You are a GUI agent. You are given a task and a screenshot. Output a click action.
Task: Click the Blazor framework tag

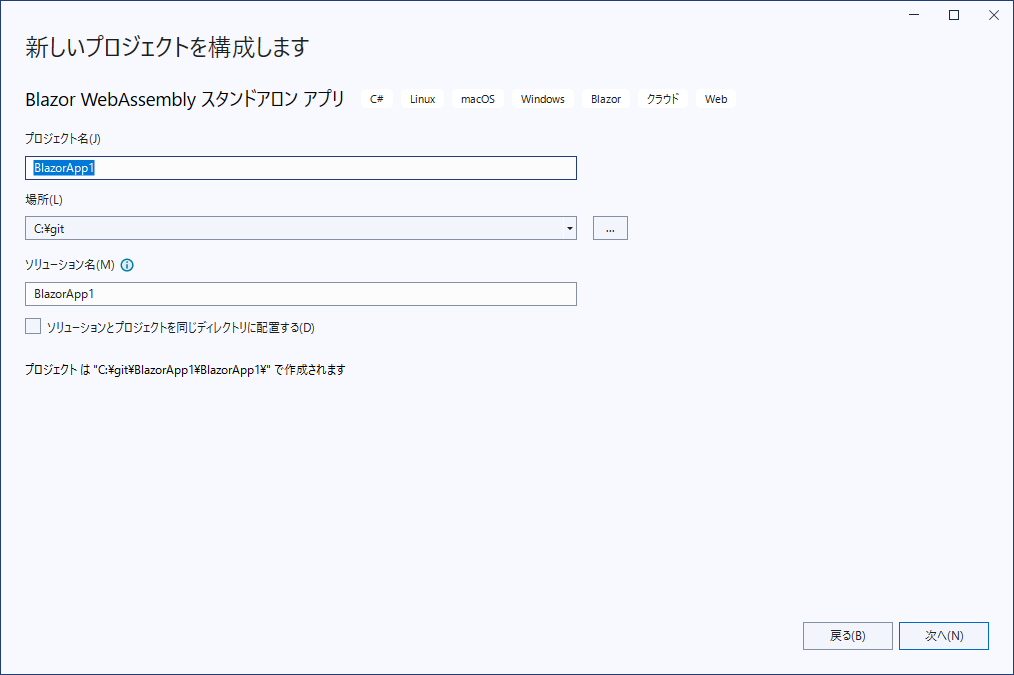(605, 98)
